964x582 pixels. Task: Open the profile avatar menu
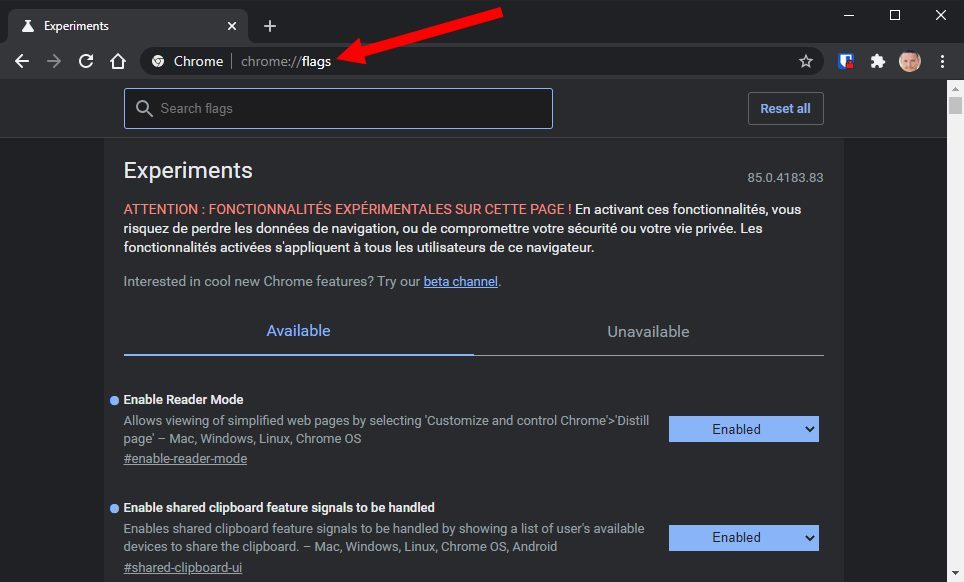point(909,61)
